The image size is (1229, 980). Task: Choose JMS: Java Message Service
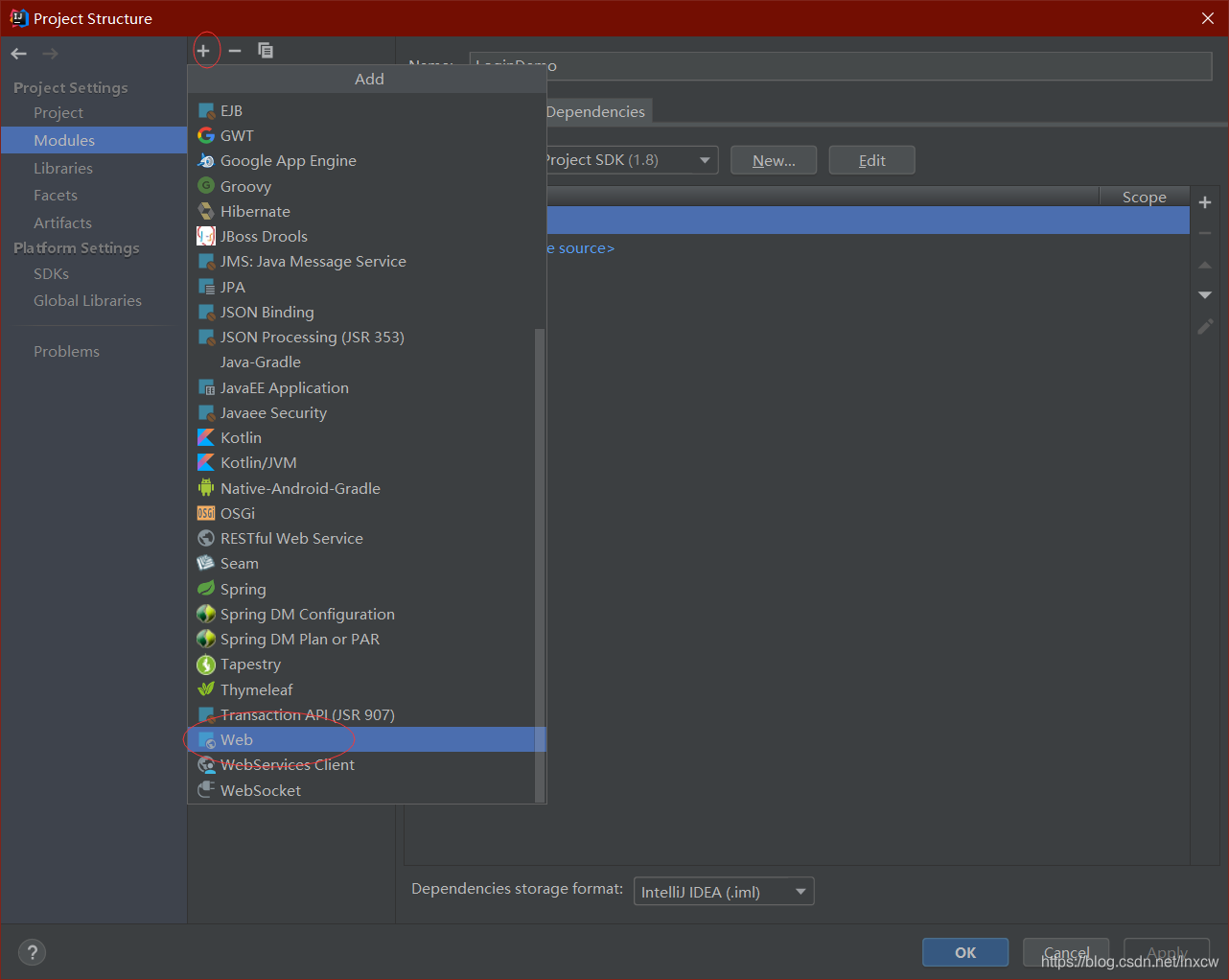click(x=366, y=261)
